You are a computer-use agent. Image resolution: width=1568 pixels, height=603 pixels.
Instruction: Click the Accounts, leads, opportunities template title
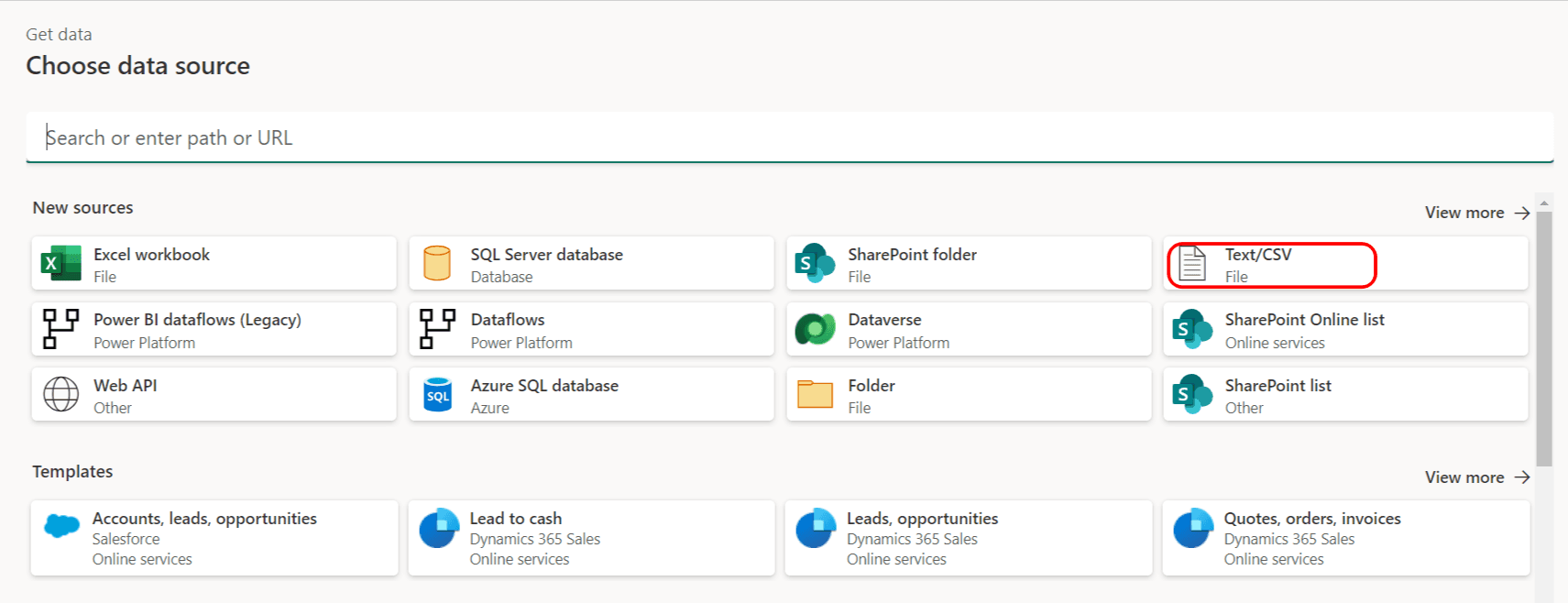coord(204,519)
